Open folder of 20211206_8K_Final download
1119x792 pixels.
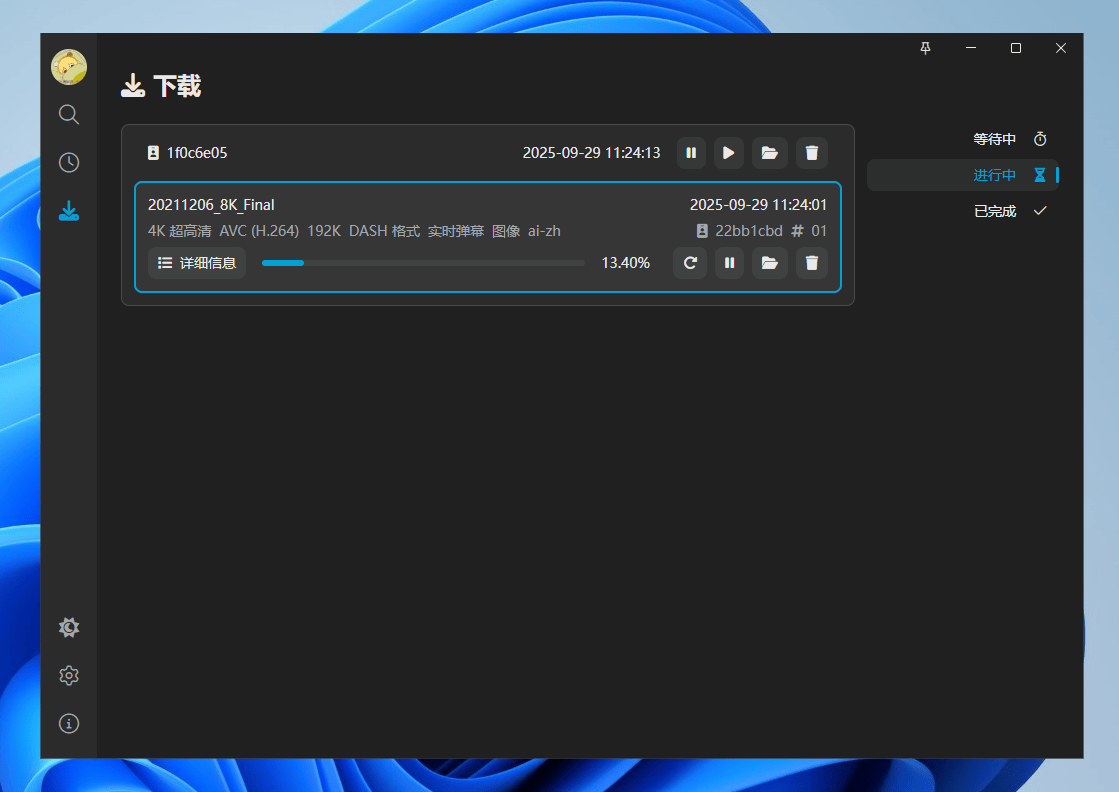769,263
